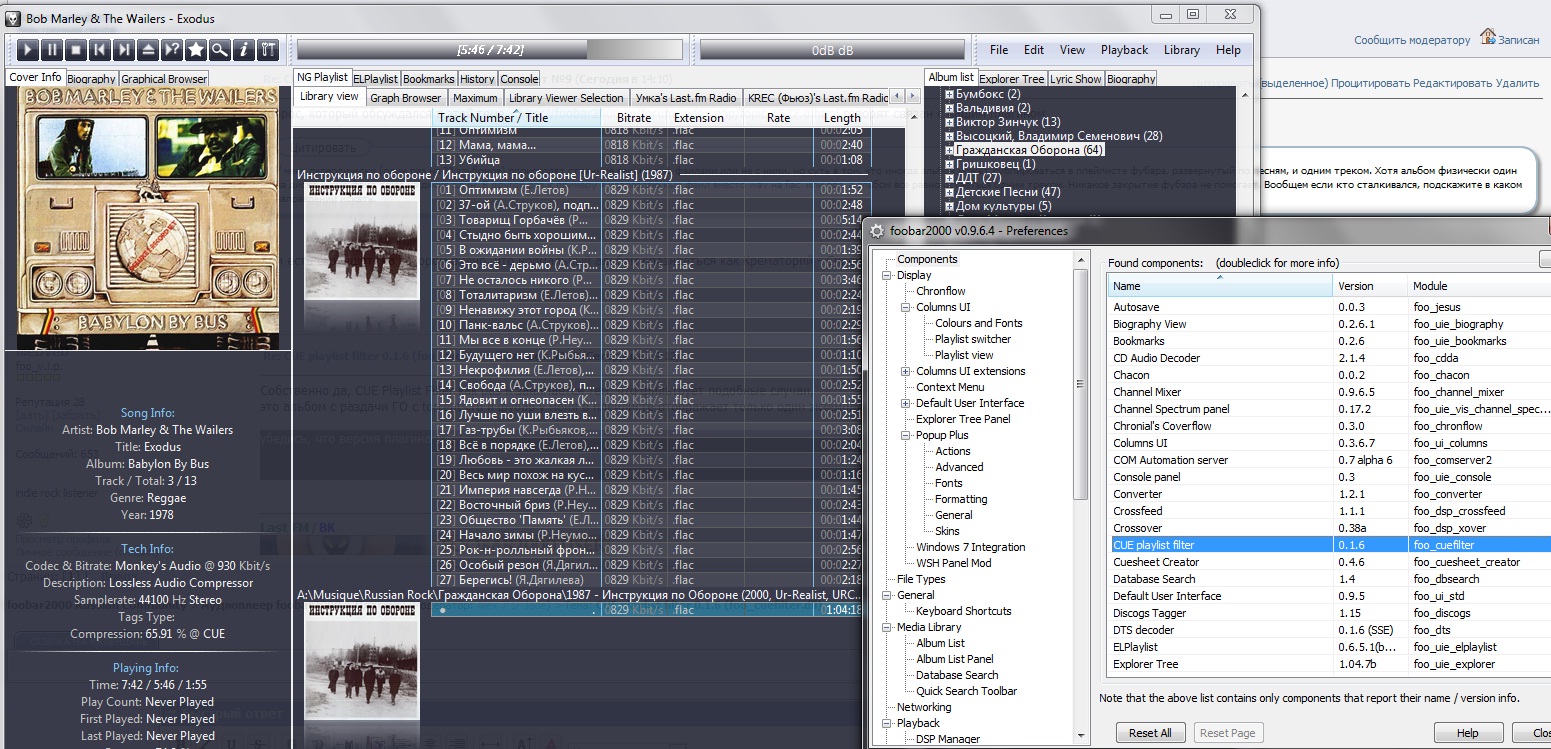Switch to the Explorer Tree tab
The image size is (1551, 749).
[1012, 79]
